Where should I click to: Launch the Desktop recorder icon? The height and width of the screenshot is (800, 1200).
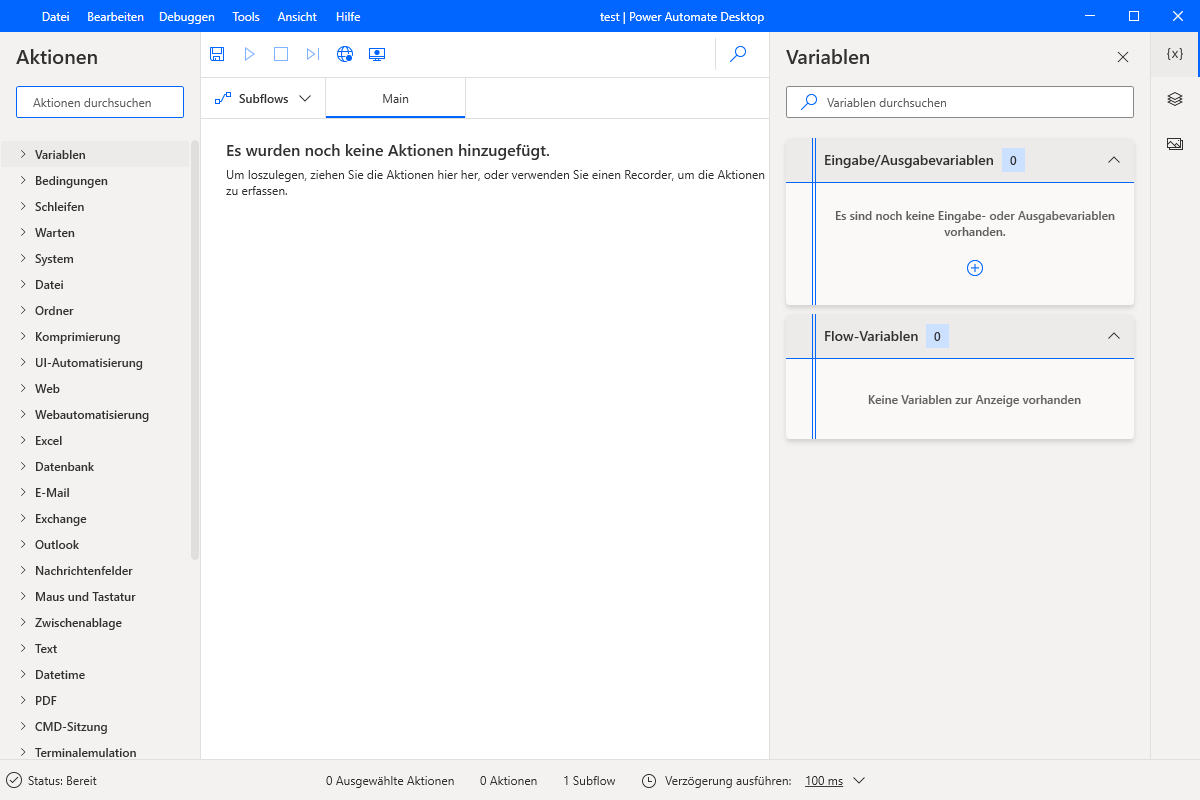[377, 55]
